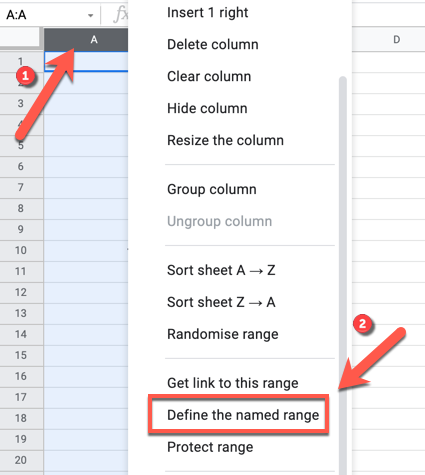Click Define the named range
425x475 pixels.
(243, 415)
